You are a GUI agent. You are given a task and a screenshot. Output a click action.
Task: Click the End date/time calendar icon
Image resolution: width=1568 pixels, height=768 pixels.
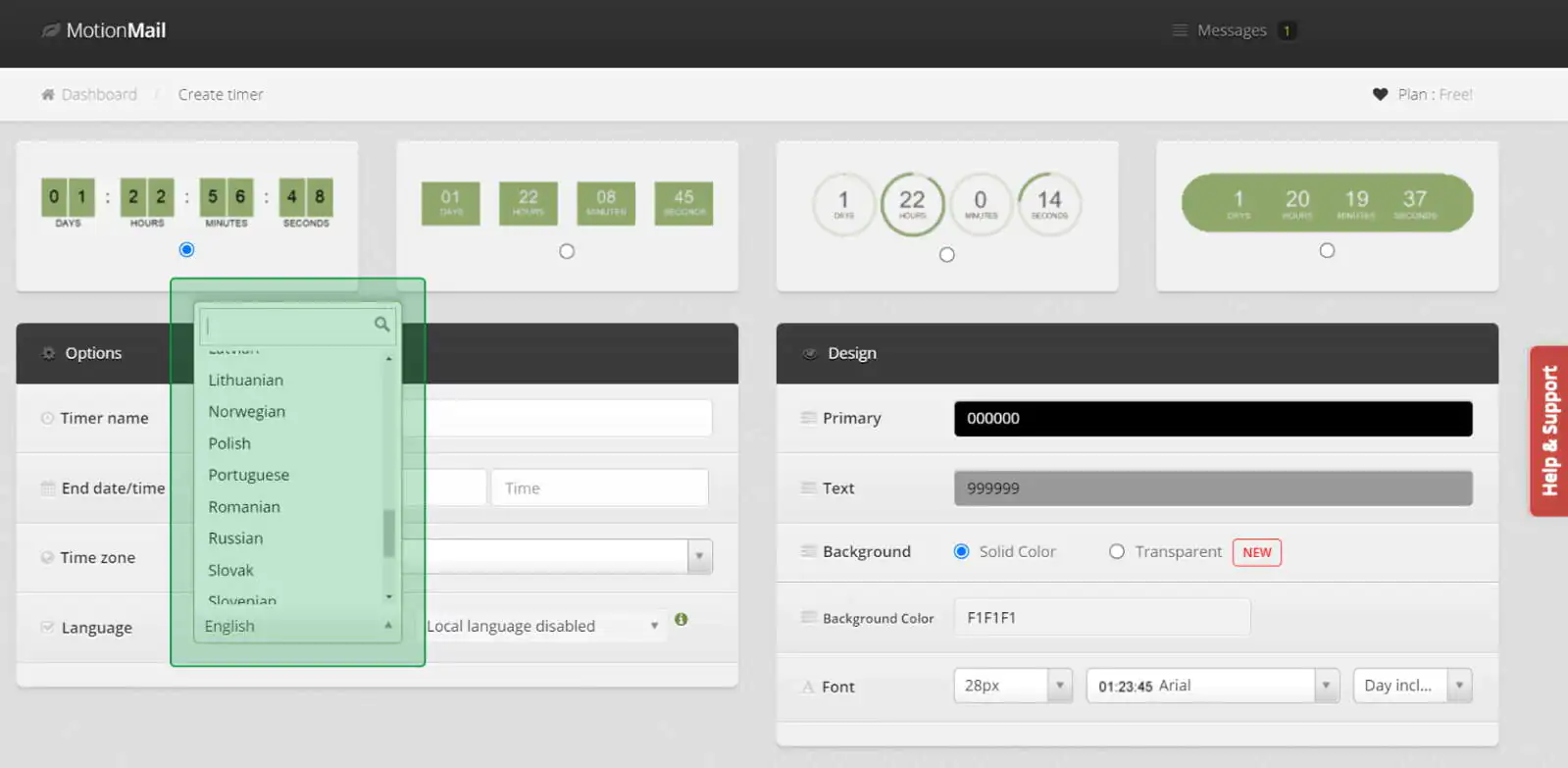pyautogui.click(x=47, y=487)
